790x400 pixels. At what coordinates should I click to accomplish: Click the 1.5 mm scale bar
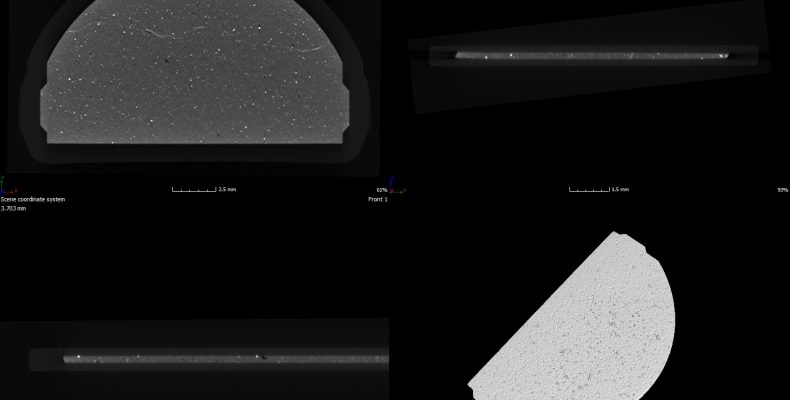click(589, 189)
